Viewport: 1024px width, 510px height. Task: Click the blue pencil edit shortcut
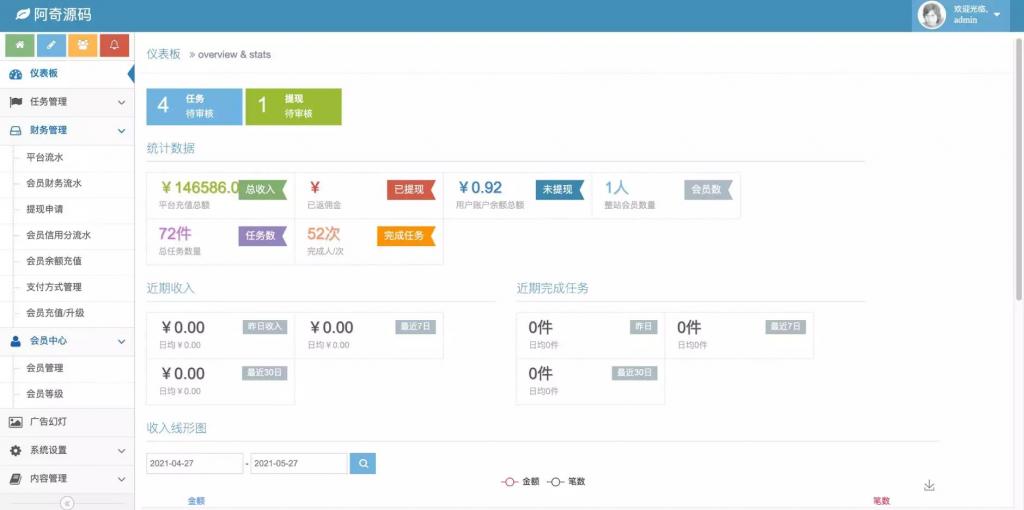pos(51,45)
